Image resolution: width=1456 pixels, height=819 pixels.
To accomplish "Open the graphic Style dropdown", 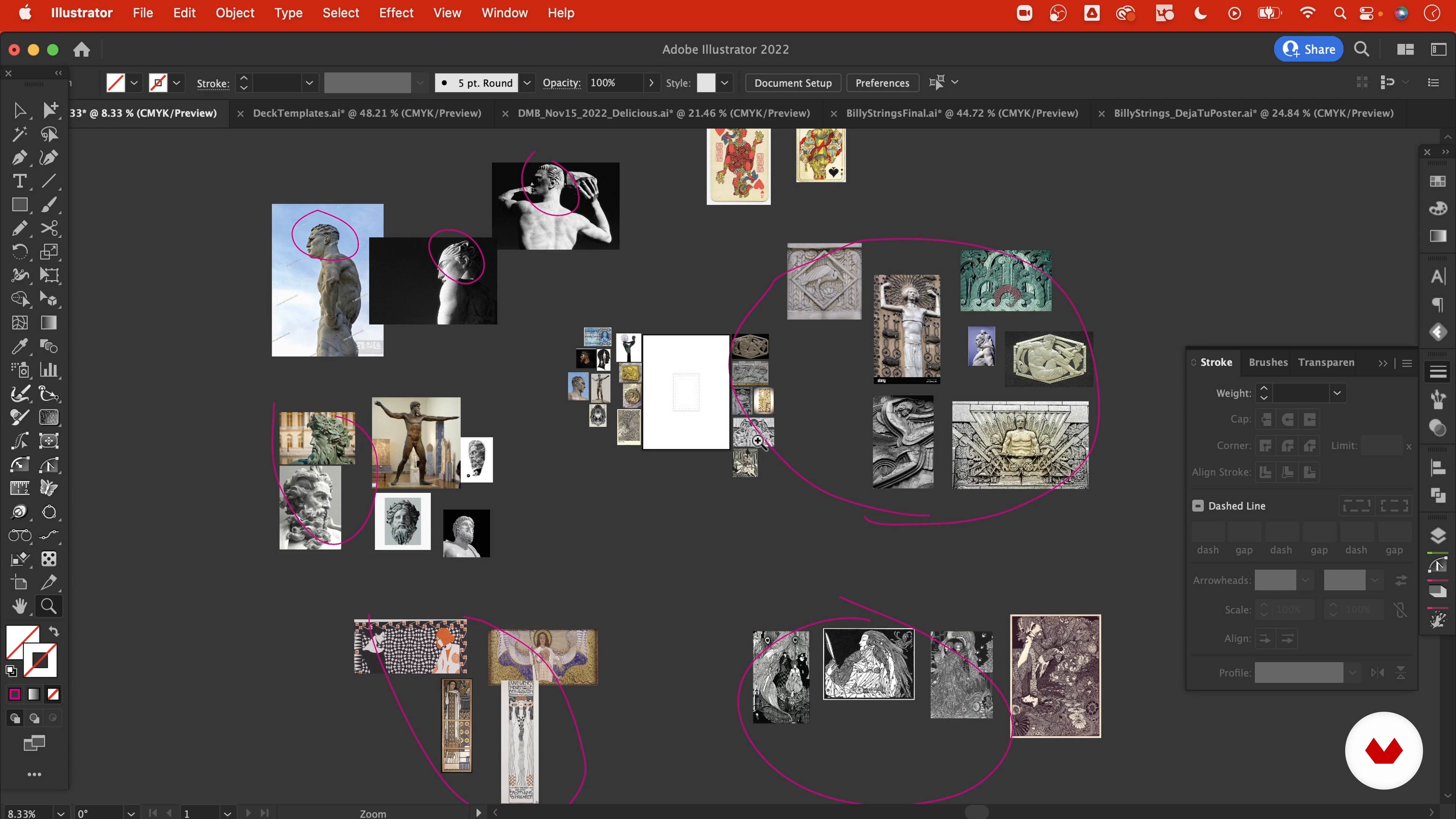I will 725,83.
